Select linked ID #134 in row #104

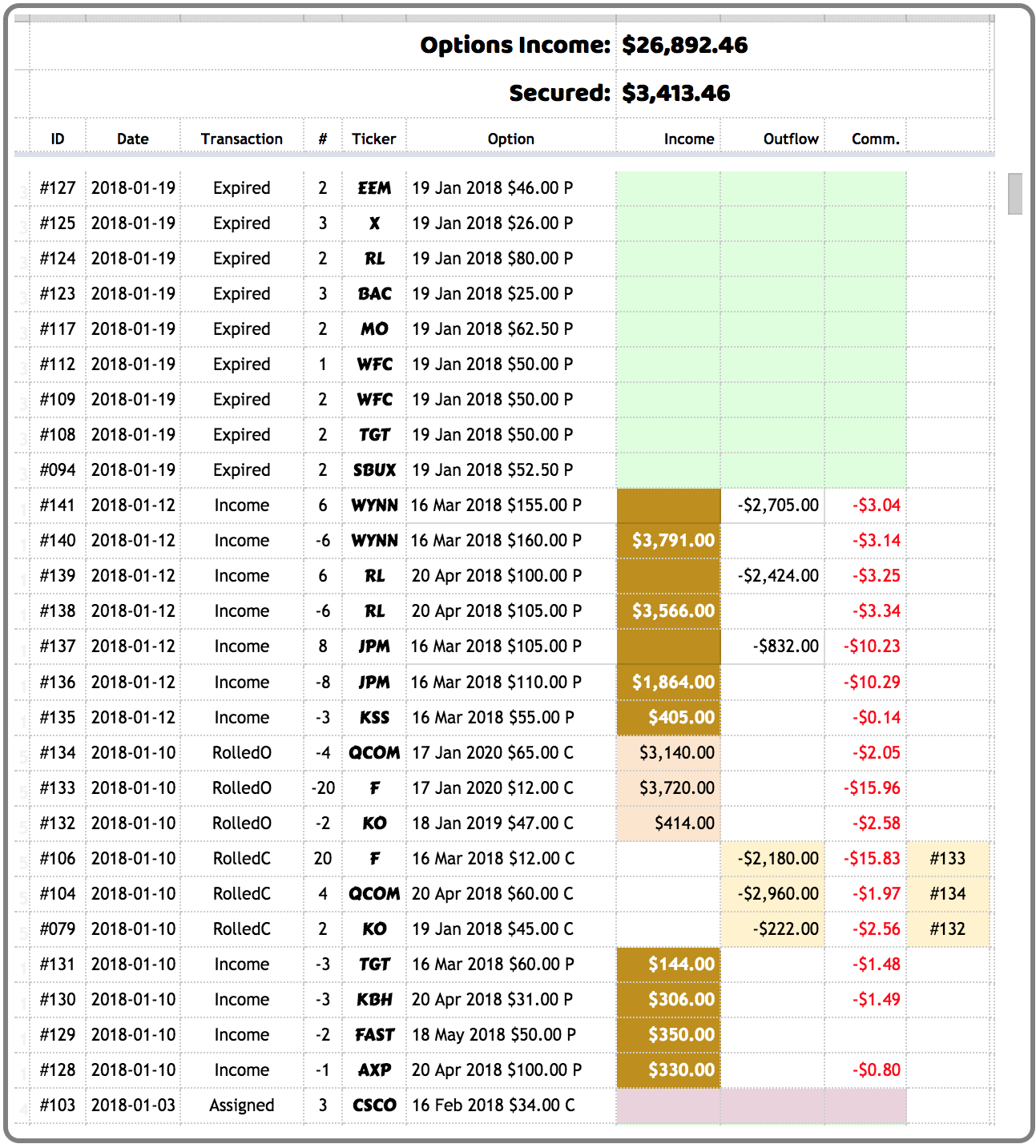coord(948,894)
